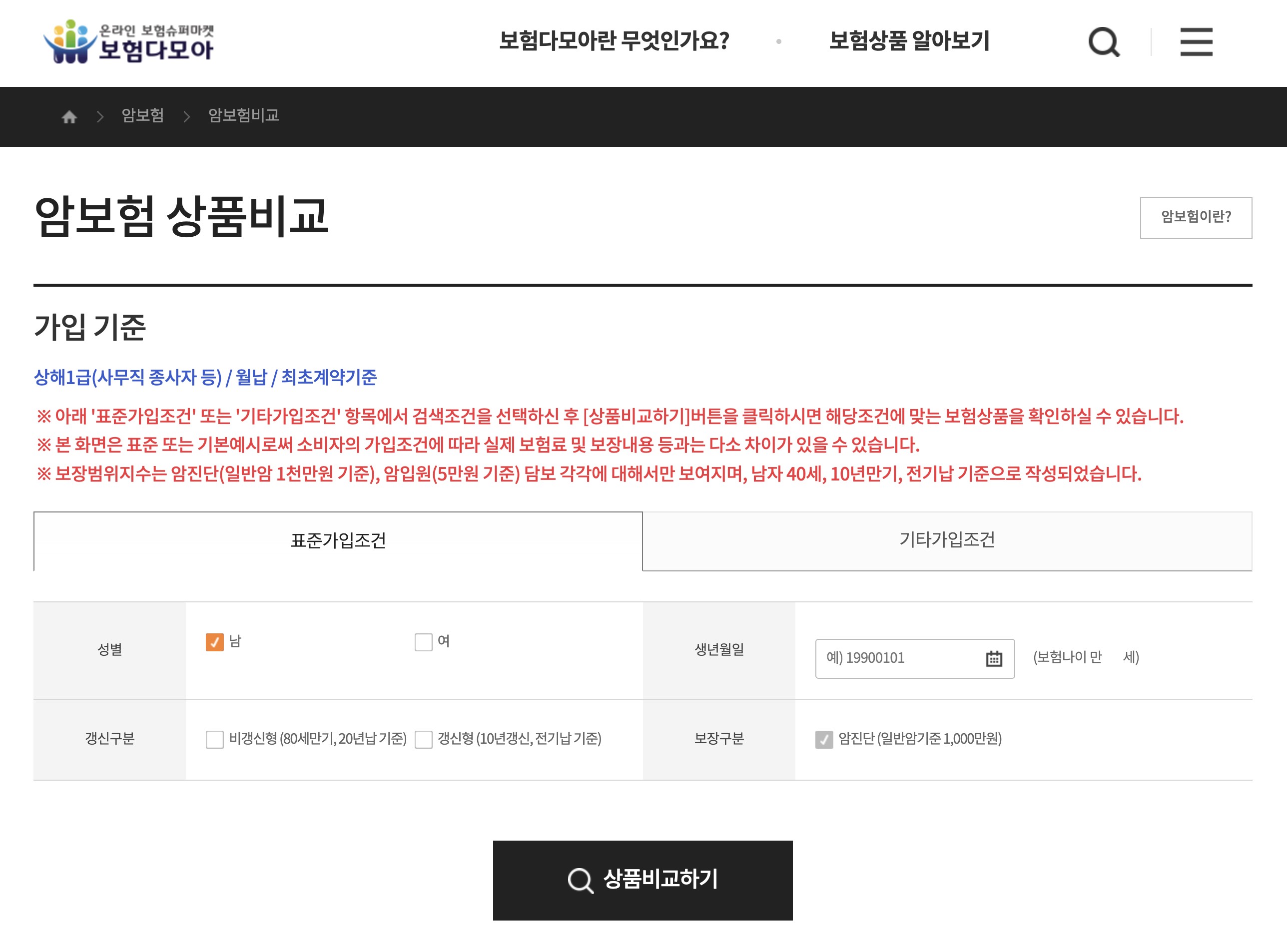Switch to 표준가입조건 tab
1287x952 pixels.
coord(338,541)
